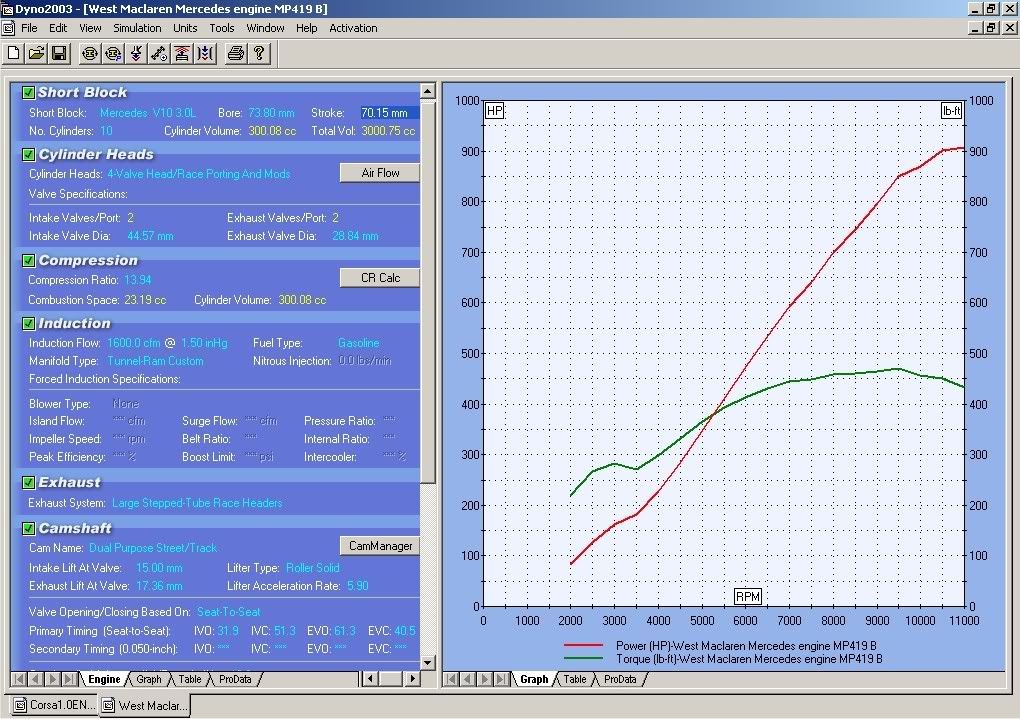Click Compression Ratio 13.94 value
Screen dimensions: 1020x719
pos(138,280)
